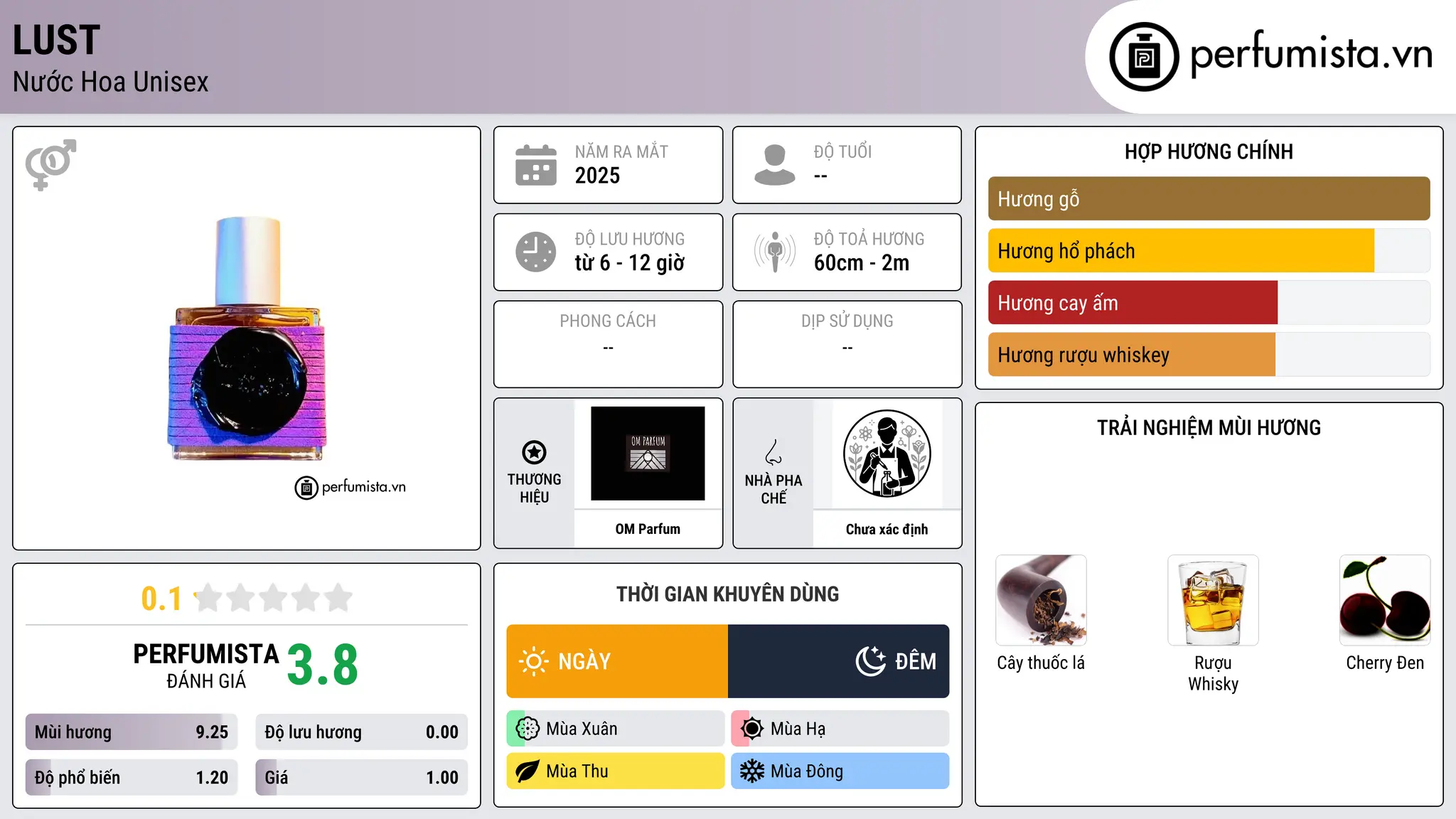Image resolution: width=1456 pixels, height=819 pixels.
Task: Click the sillage icon beside Độ toả hương
Action: pos(775,252)
